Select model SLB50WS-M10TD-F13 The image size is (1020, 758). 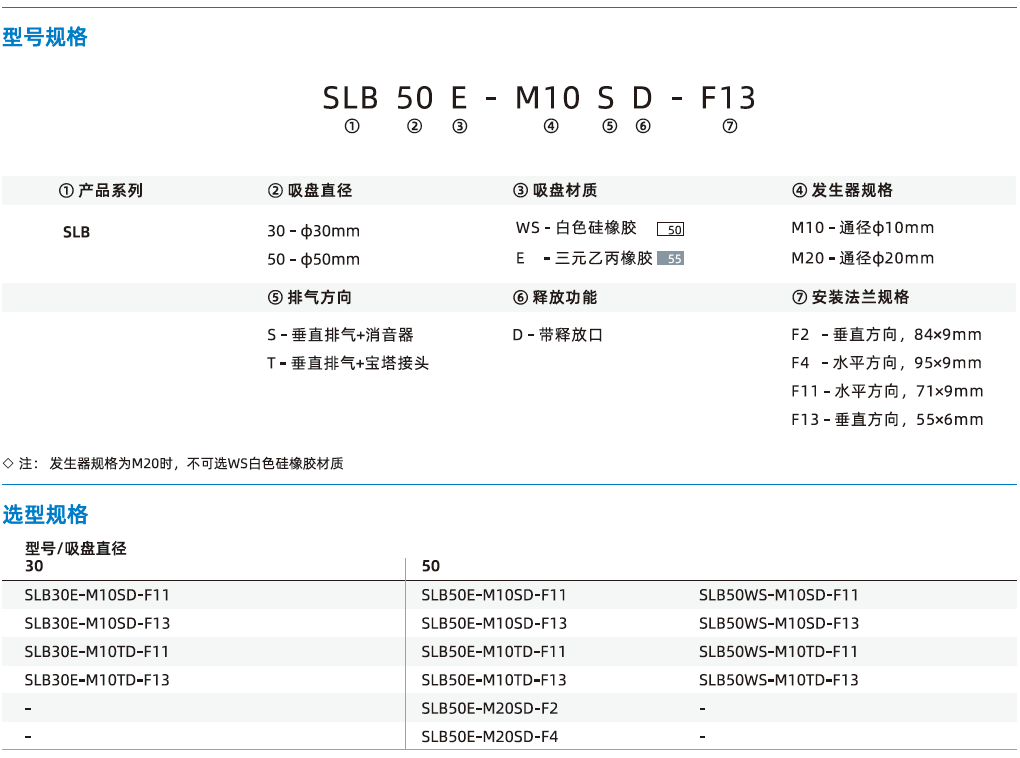pyautogui.click(x=779, y=680)
